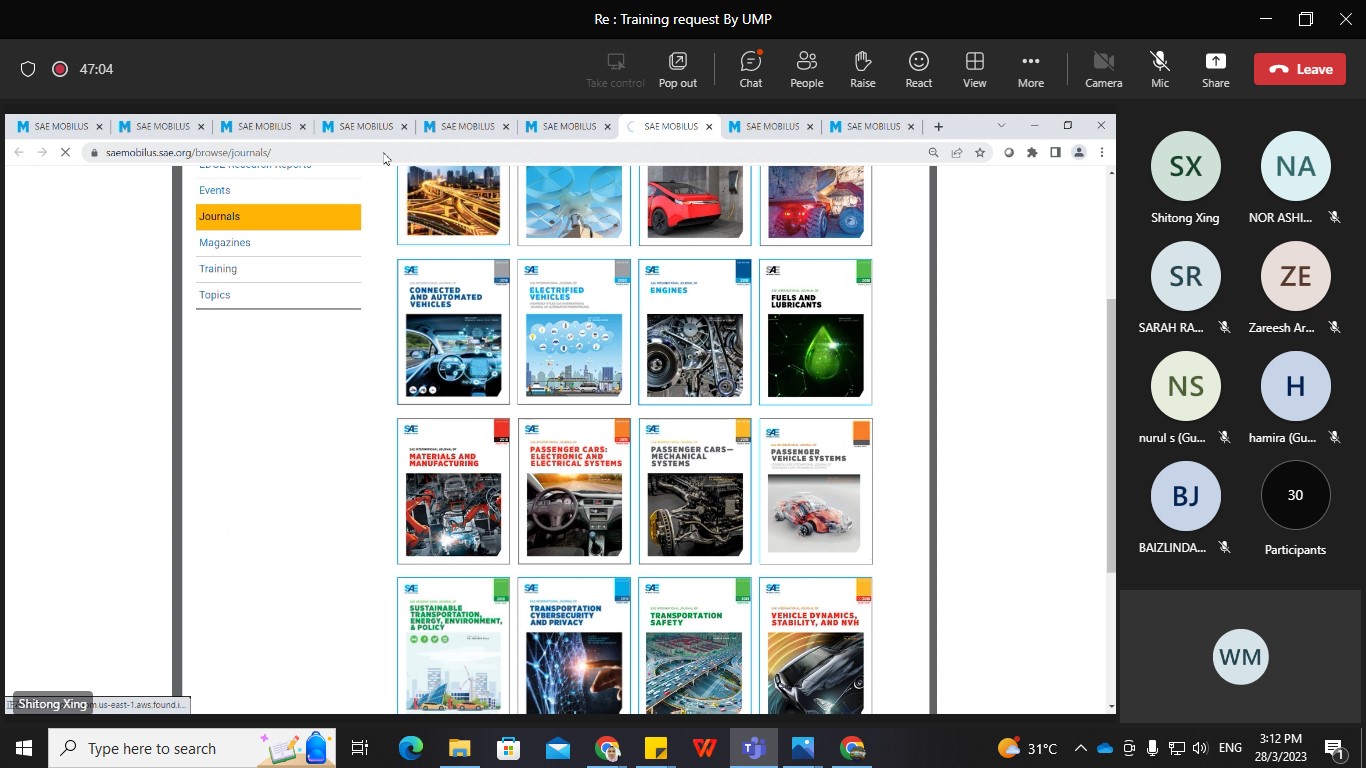
Task: Open Task View on taskbar
Action: (x=361, y=748)
